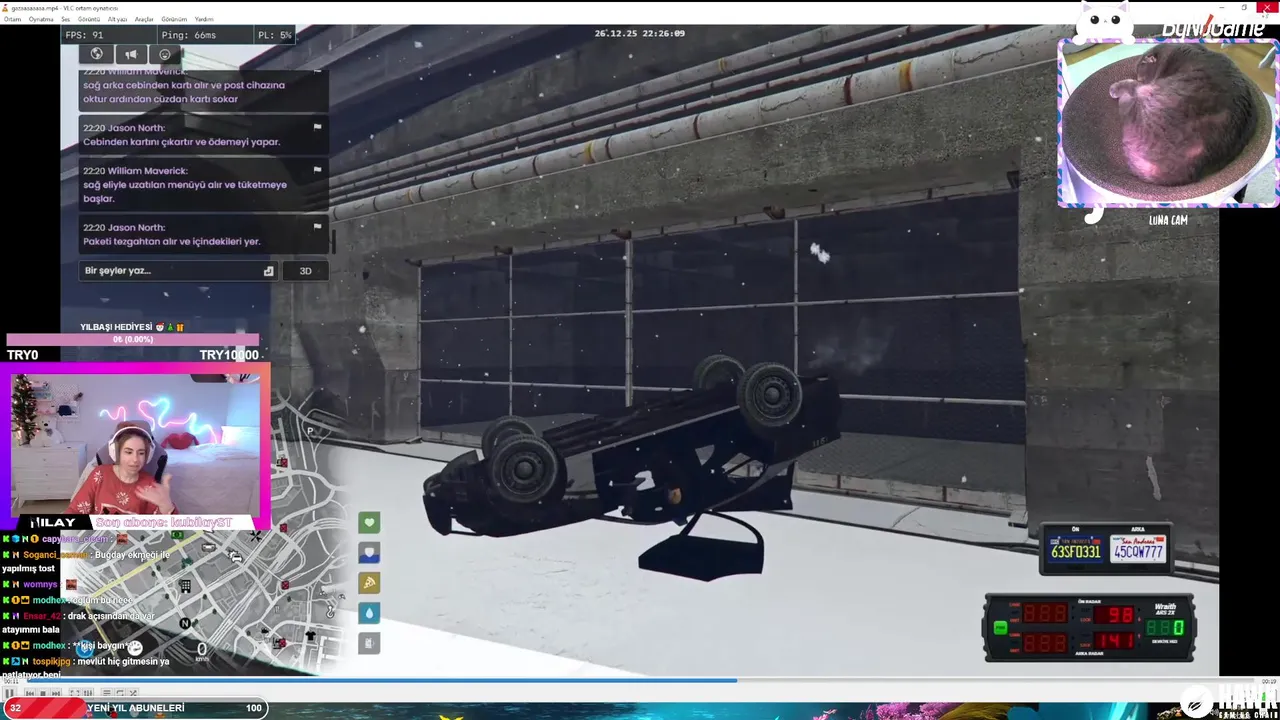This screenshot has height=720, width=1280.
Task: Click the globe chat channel icon
Action: (x=96, y=54)
